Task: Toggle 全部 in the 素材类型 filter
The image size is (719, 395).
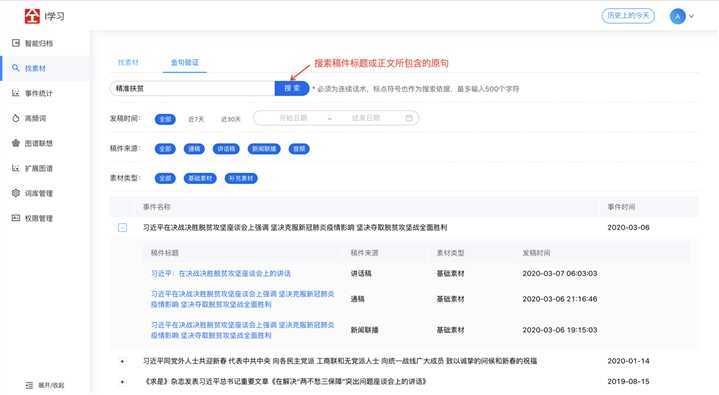Action: 165,178
